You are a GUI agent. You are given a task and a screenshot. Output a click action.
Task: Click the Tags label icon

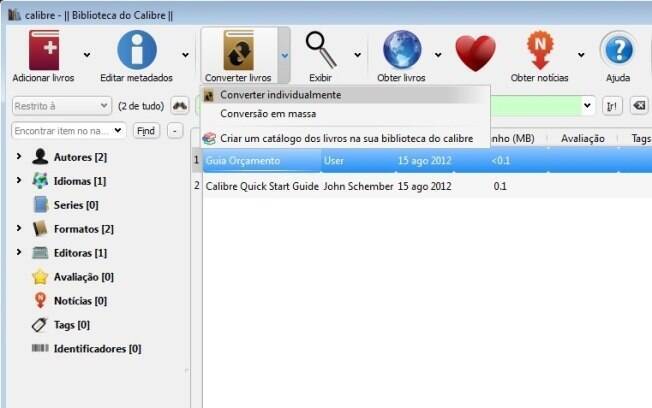(40, 324)
